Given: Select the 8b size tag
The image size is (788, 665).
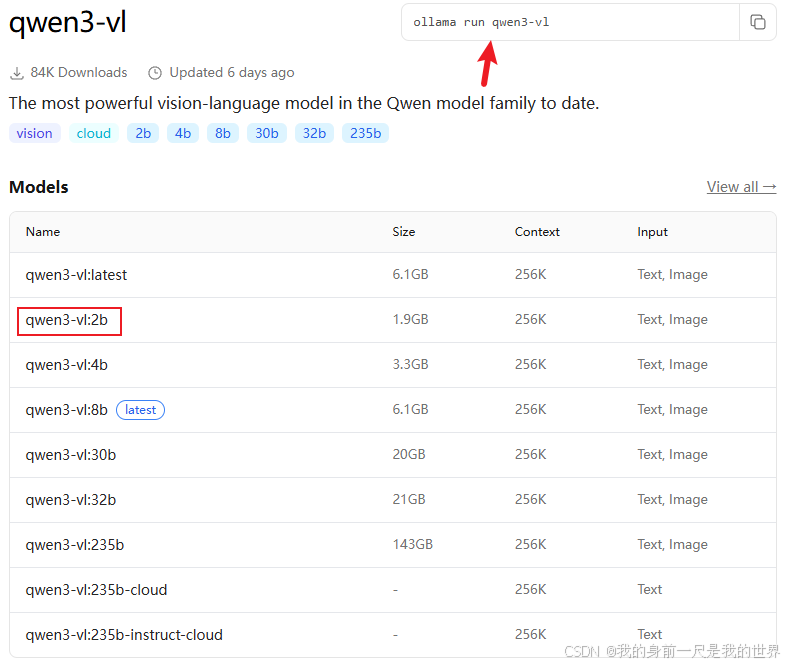Looking at the screenshot, I should tap(223, 133).
